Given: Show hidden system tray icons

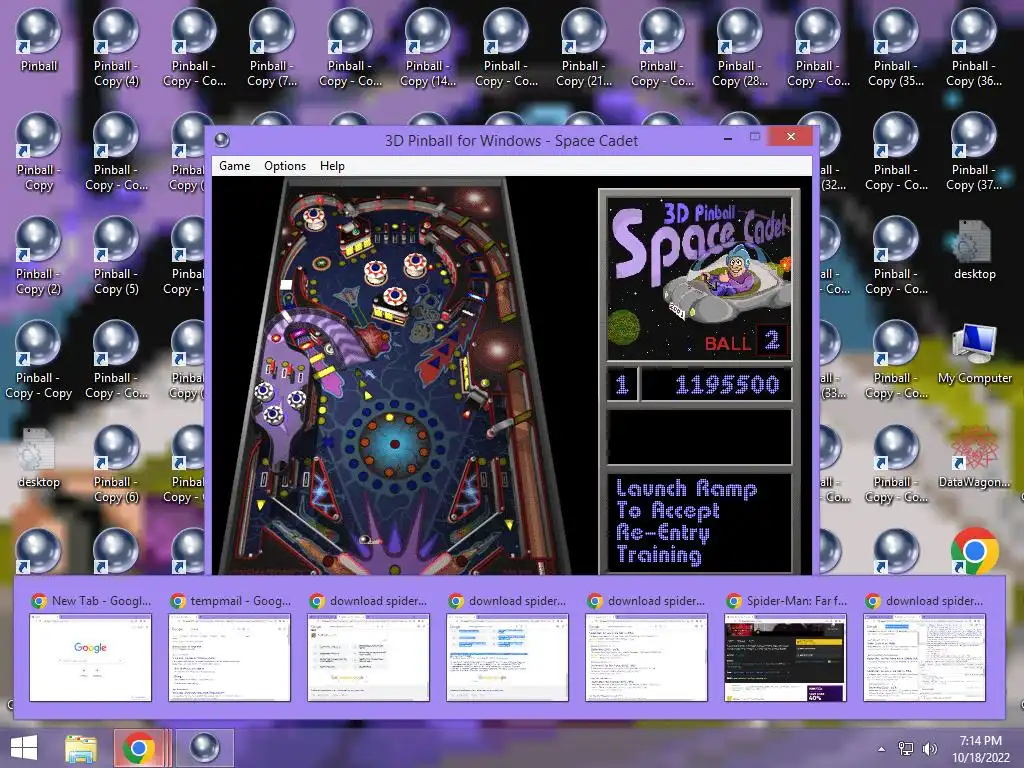Looking at the screenshot, I should pyautogui.click(x=882, y=749).
